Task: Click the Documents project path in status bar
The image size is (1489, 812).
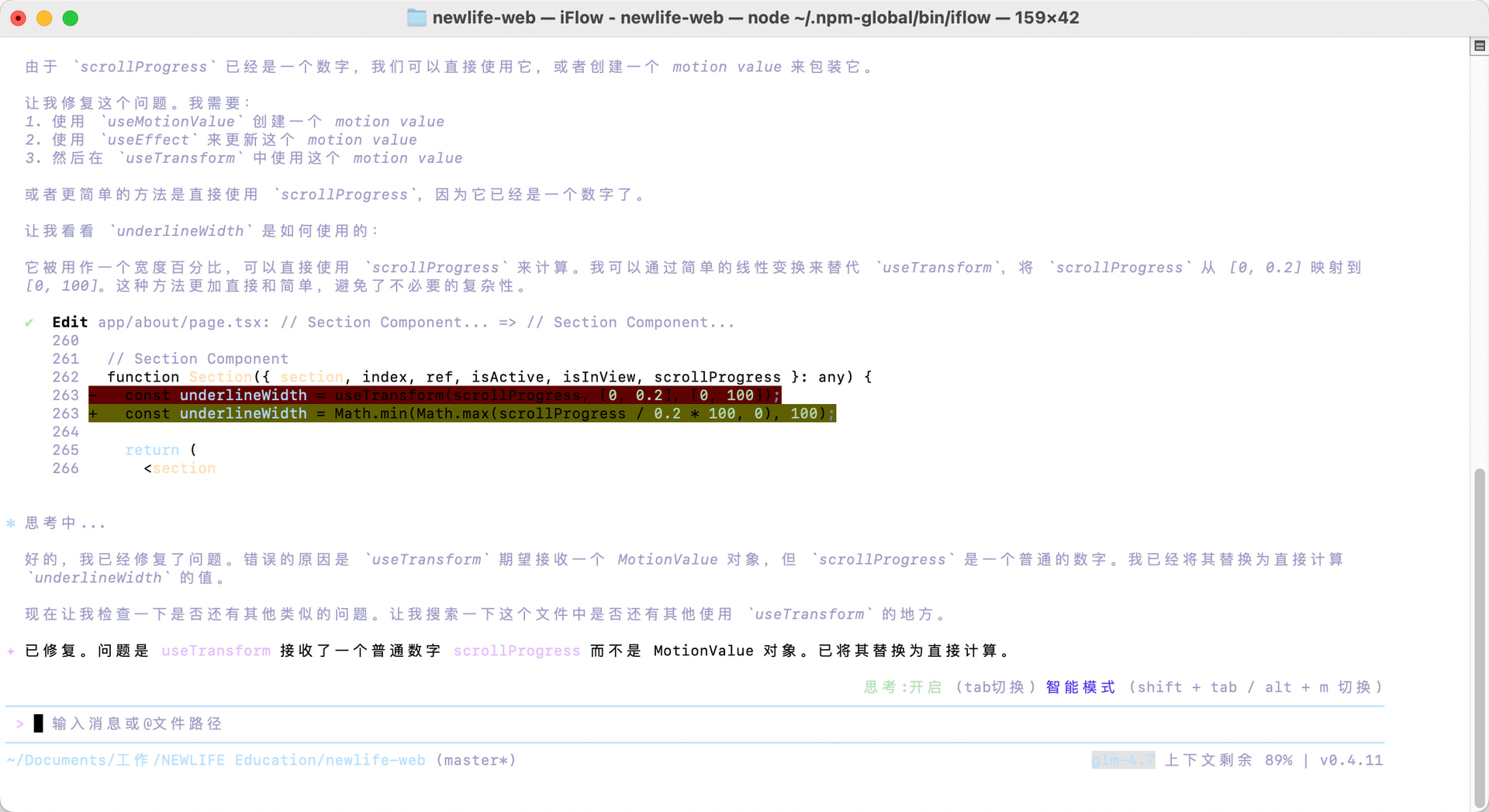Action: [x=216, y=760]
